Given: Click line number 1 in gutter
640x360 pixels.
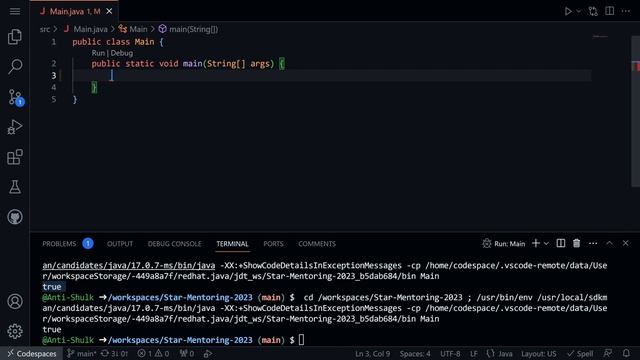Looking at the screenshot, I should pyautogui.click(x=53, y=42).
